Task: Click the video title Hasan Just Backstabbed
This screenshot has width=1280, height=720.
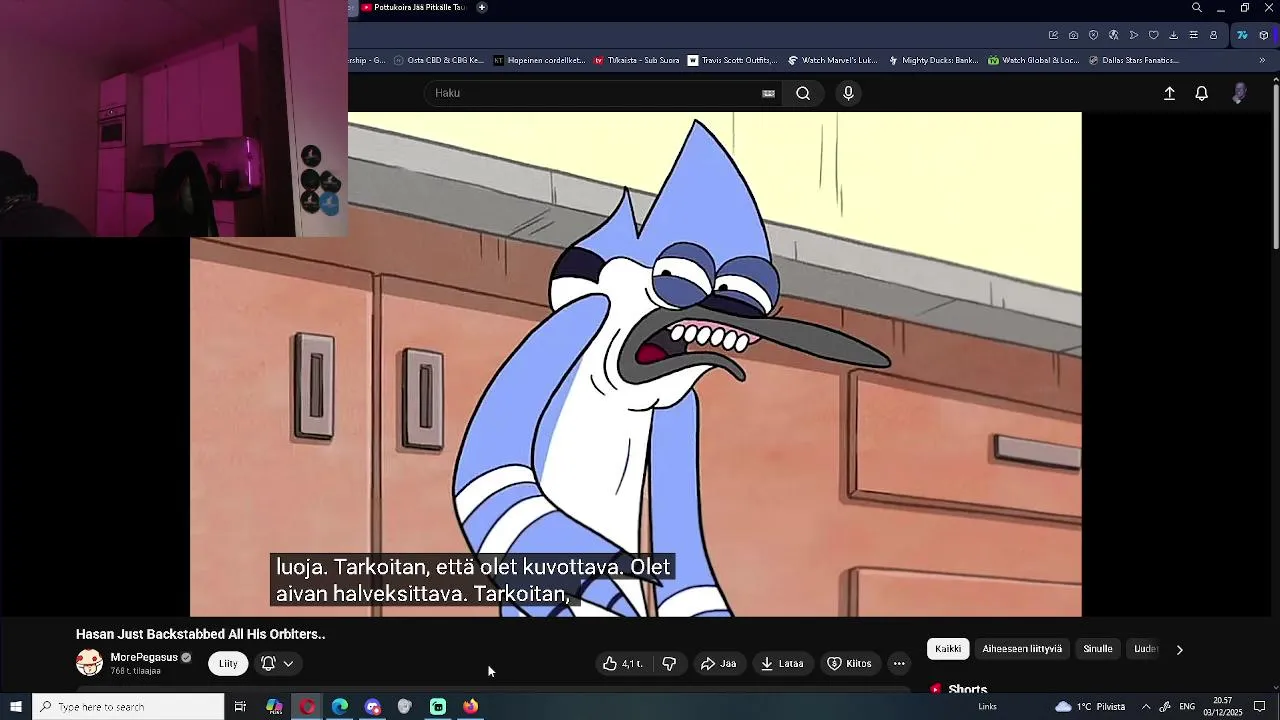Action: coord(200,634)
